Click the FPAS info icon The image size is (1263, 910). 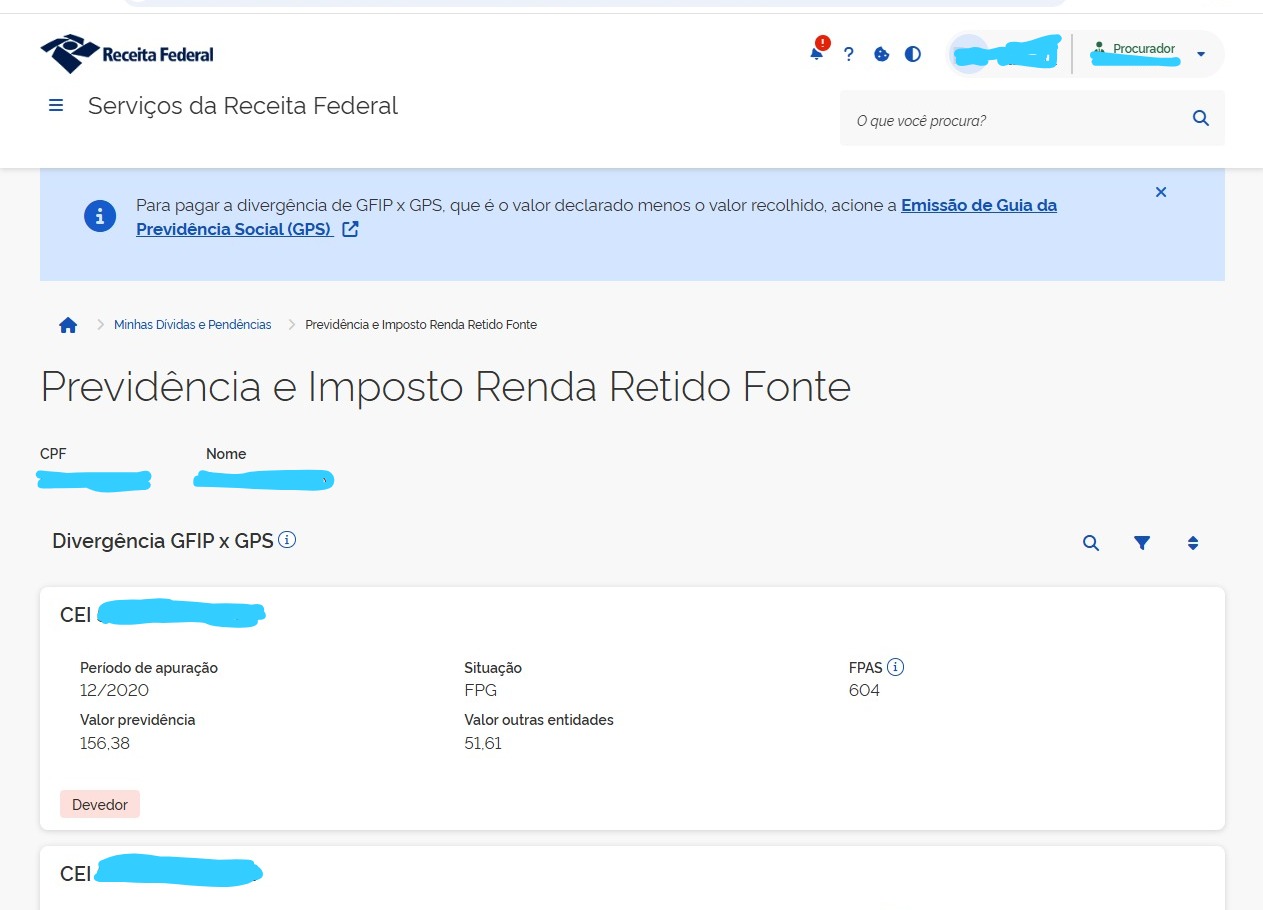point(896,667)
